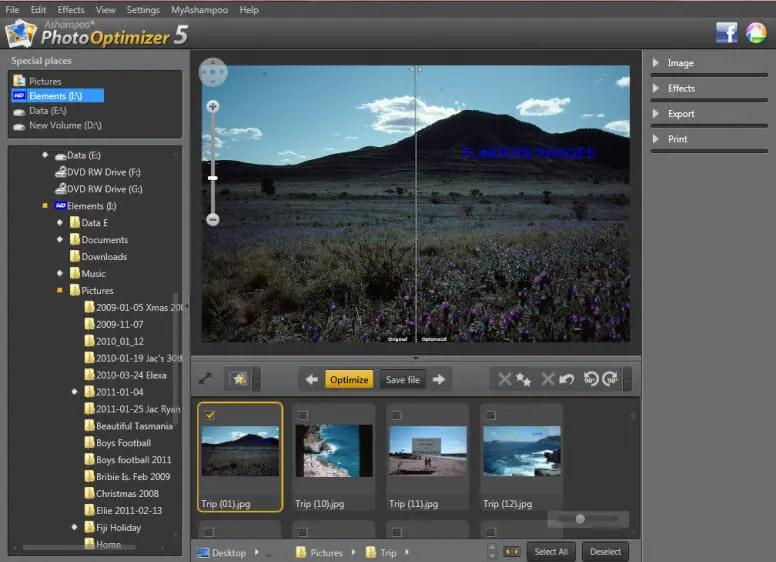
Task: Open the File menu
Action: click(12, 9)
